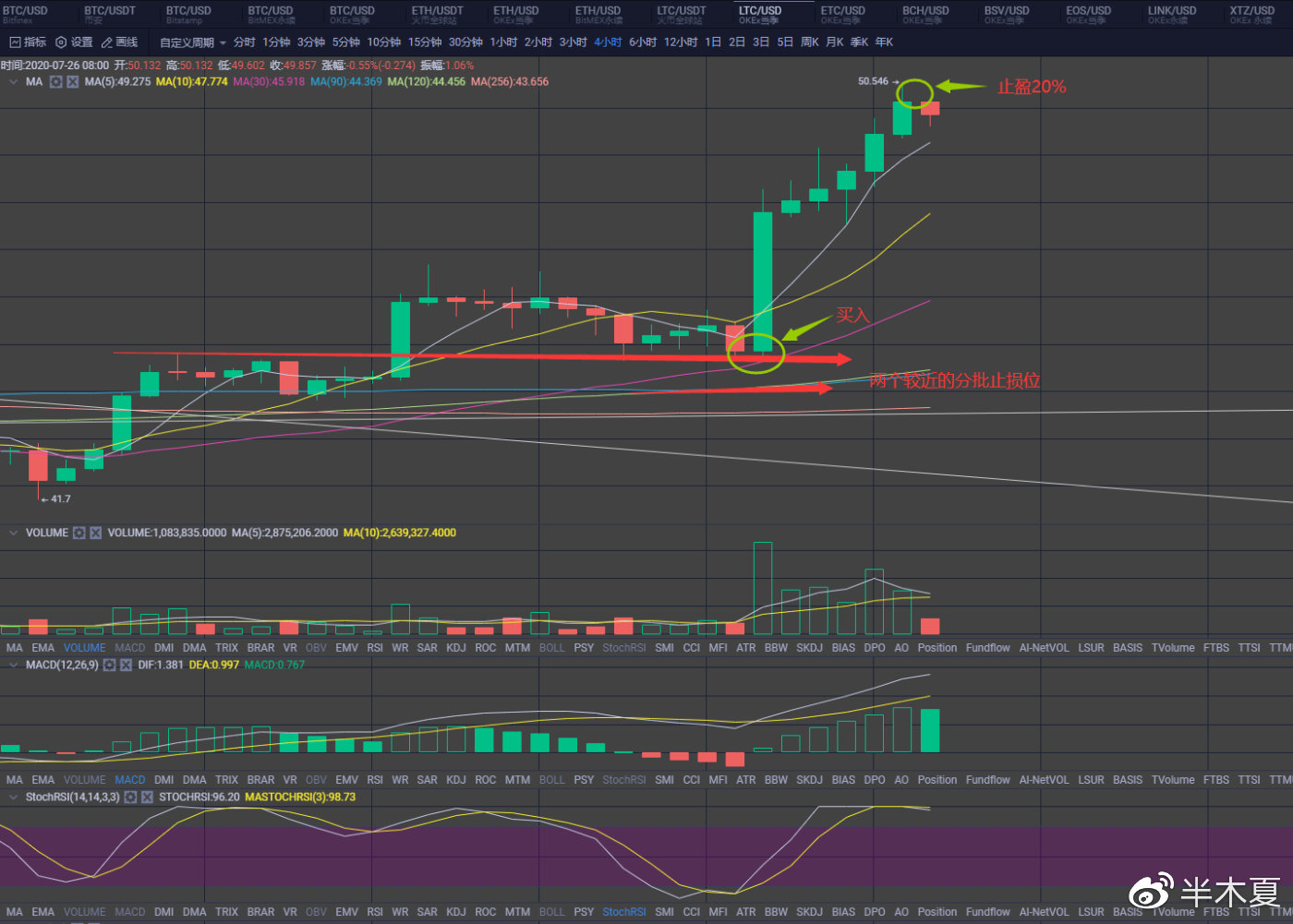Click the 50.546 high price label
Viewport: 1293px width, 924px height.
873,81
